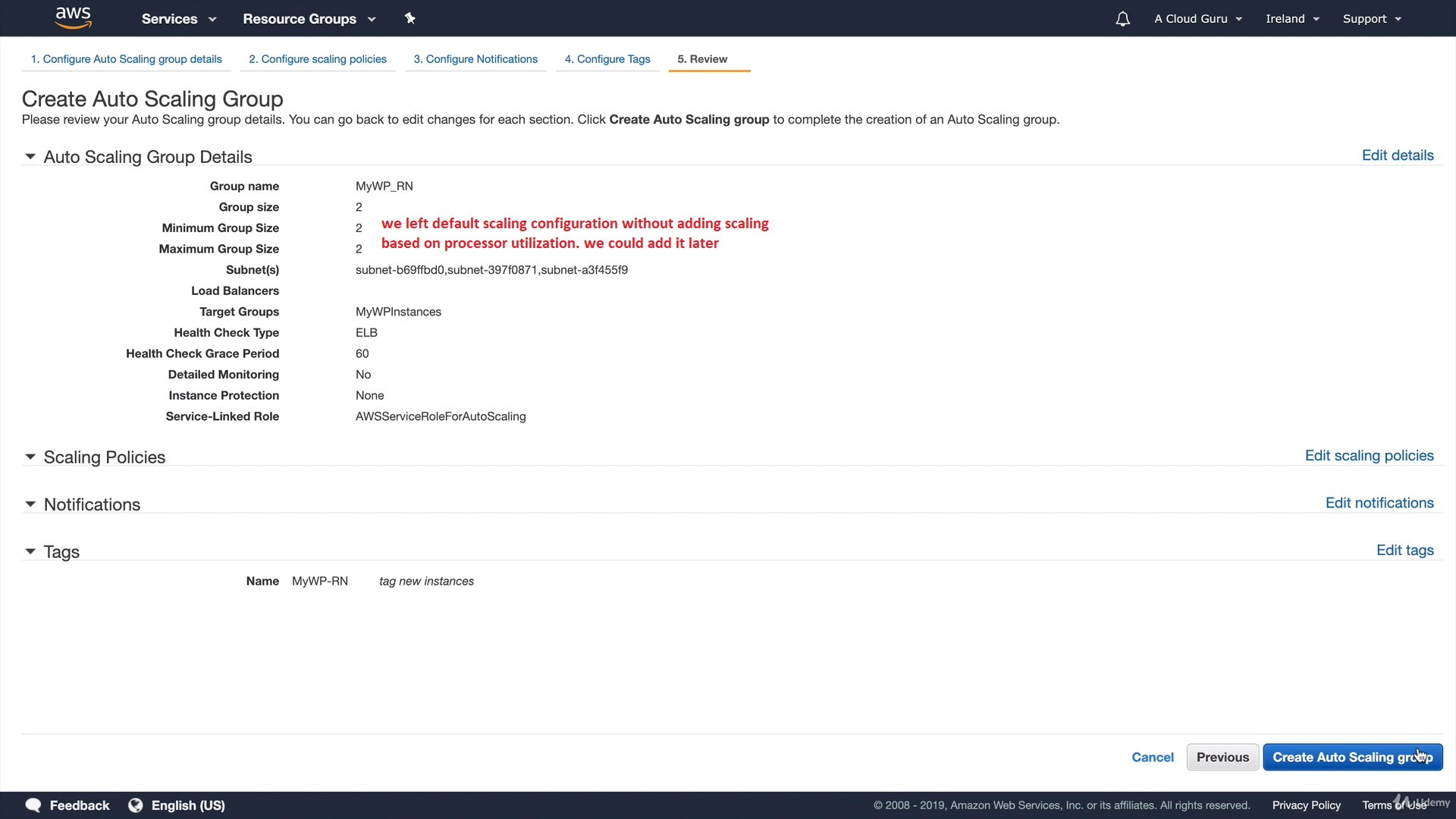Open the Services dropdown menu
This screenshot has width=1456, height=819.
[x=178, y=19]
